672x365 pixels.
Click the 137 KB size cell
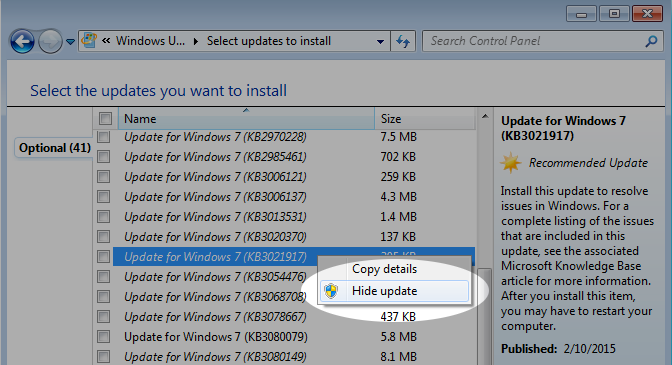tap(398, 236)
